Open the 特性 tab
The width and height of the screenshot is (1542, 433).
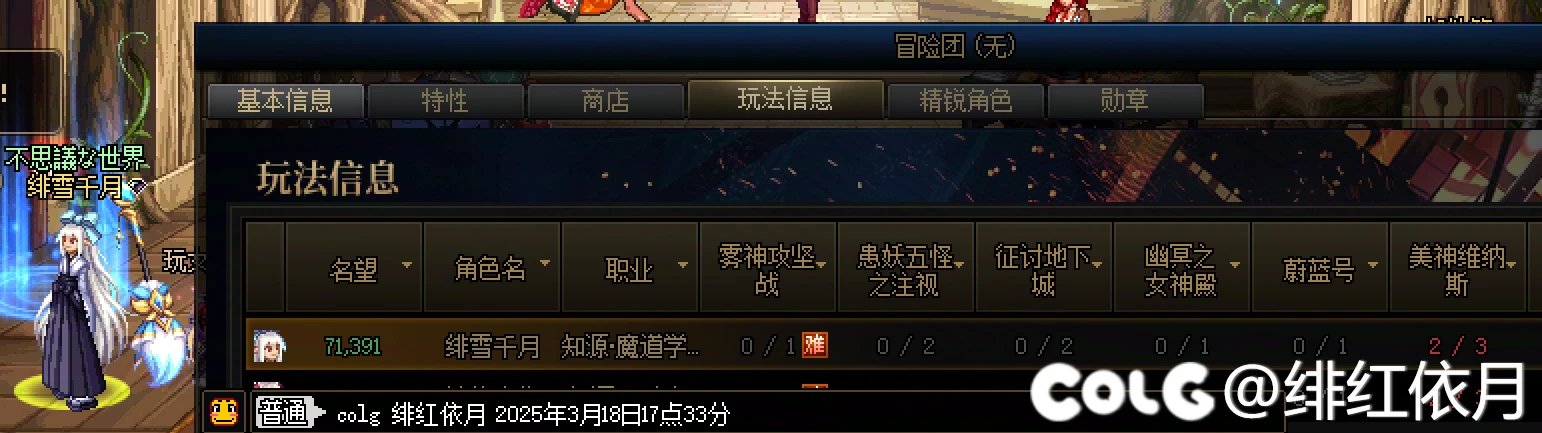click(445, 101)
